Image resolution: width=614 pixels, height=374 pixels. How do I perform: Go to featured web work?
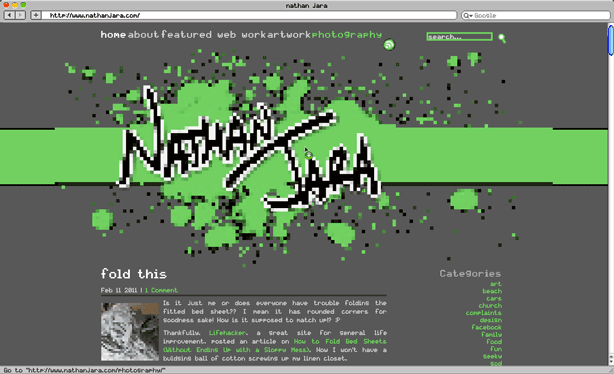213,35
